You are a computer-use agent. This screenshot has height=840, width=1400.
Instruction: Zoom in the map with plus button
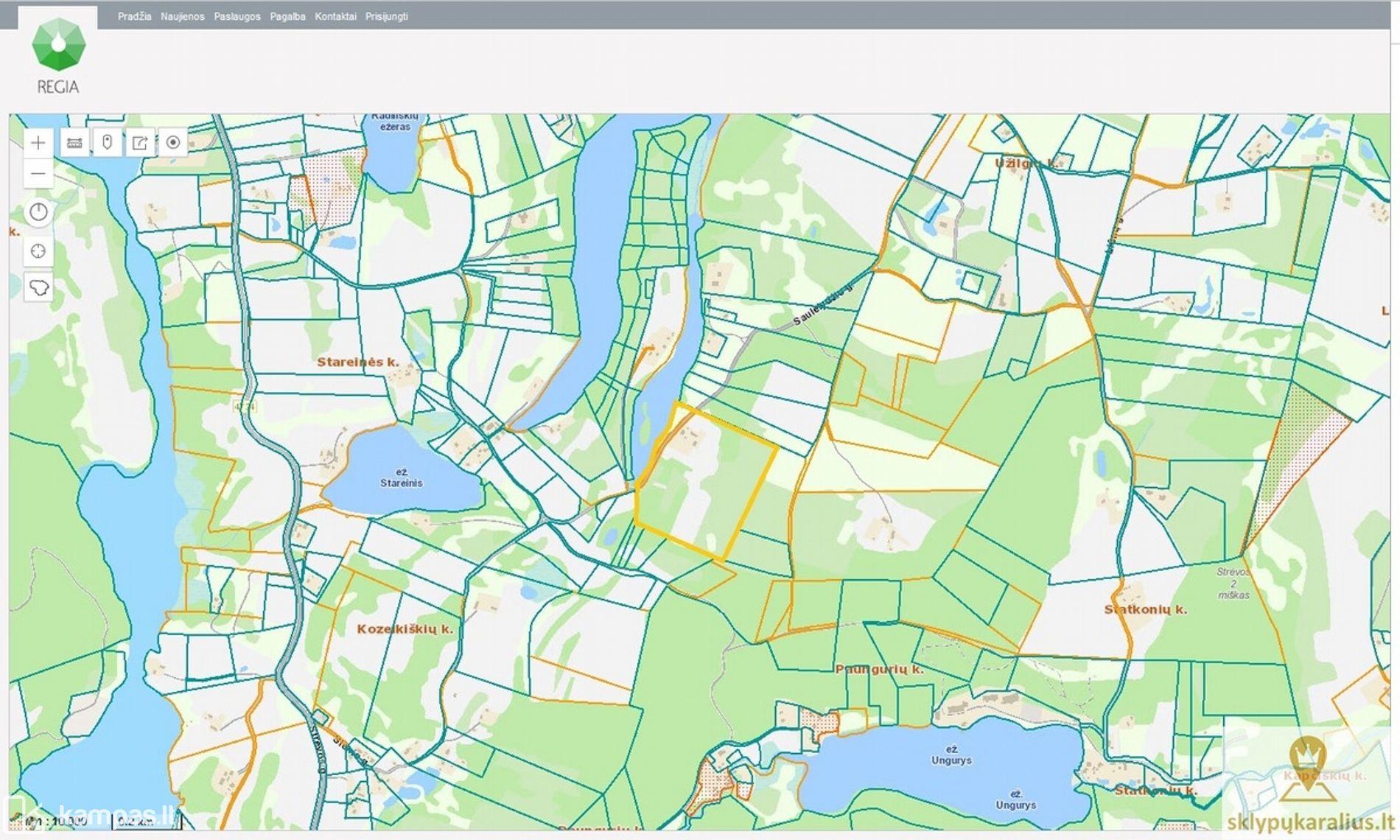(x=38, y=143)
